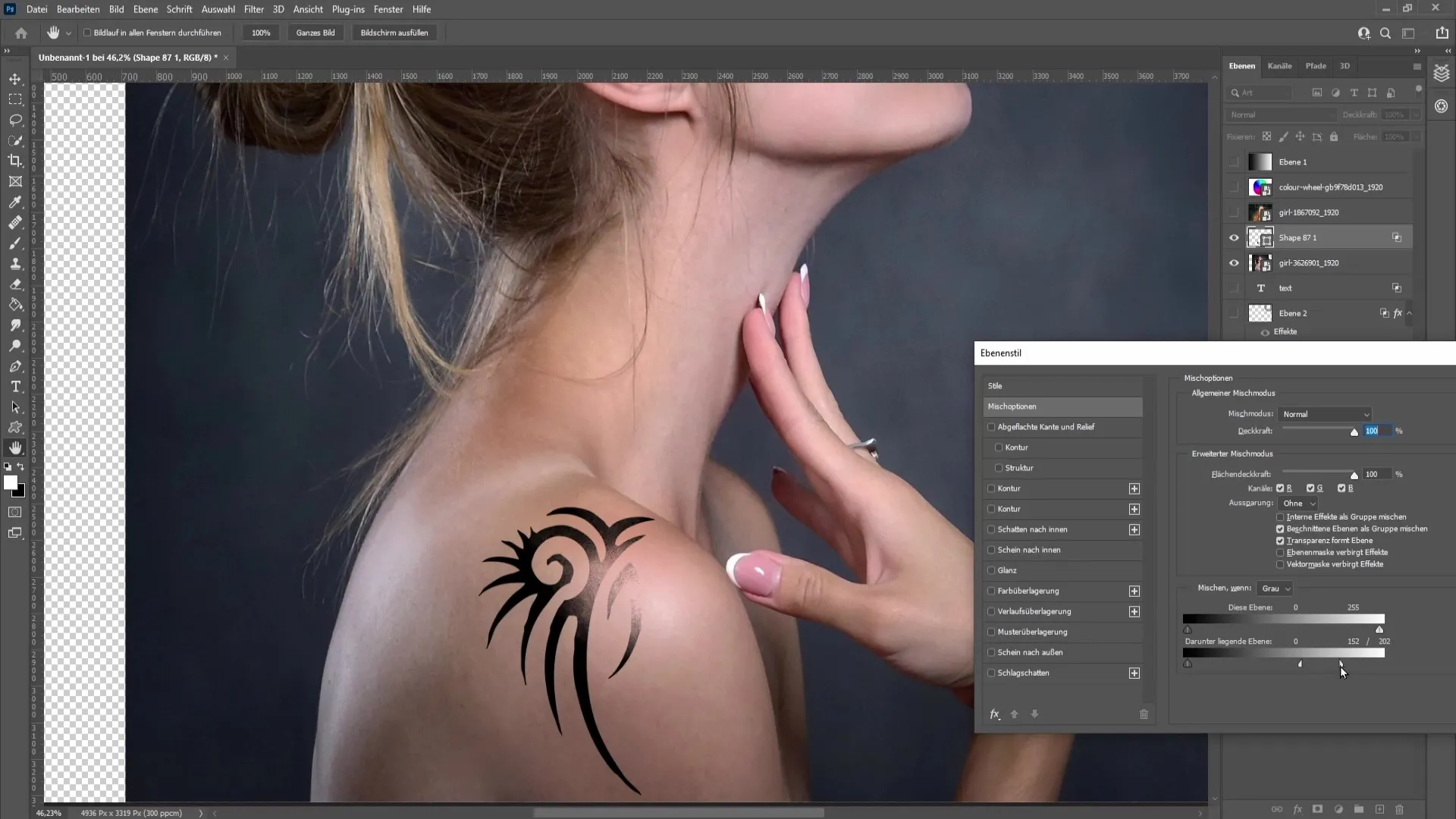This screenshot has width=1456, height=819.
Task: Click the Home icon in options bar
Action: pos(21,33)
